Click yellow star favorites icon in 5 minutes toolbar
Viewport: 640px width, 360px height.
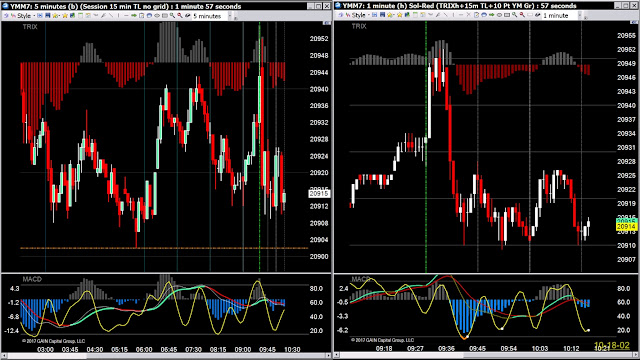pos(64,16)
